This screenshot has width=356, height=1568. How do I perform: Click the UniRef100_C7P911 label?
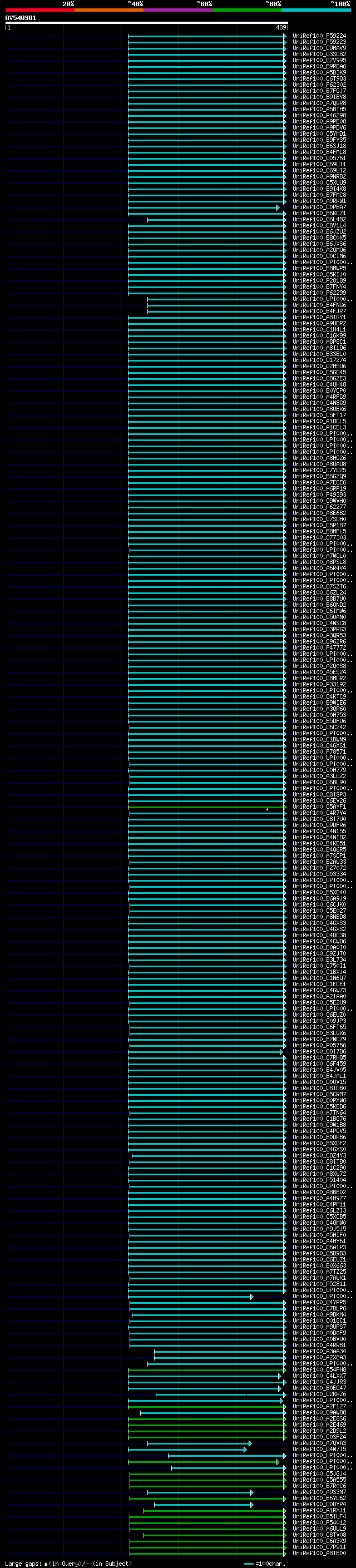click(319, 1547)
